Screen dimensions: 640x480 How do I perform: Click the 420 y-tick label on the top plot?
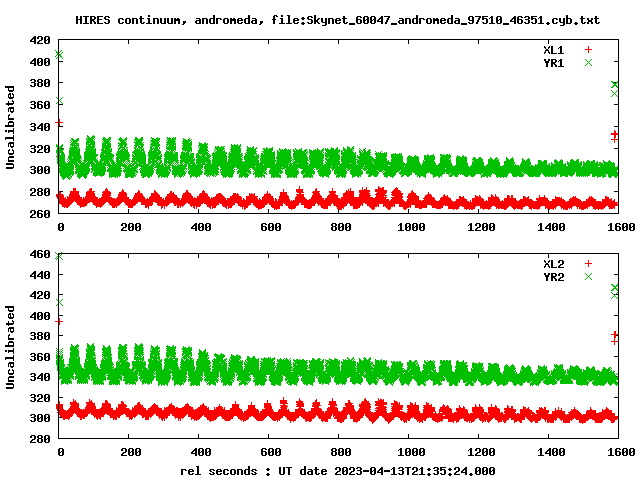(x=40, y=40)
